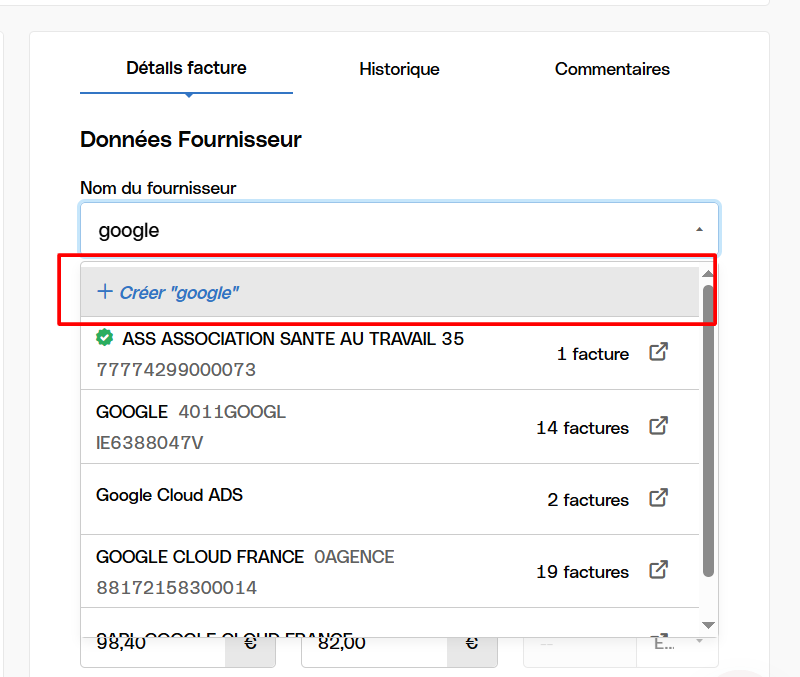Collapse the supplier name dropdown arrow
The width and height of the screenshot is (800, 677).
click(x=699, y=230)
